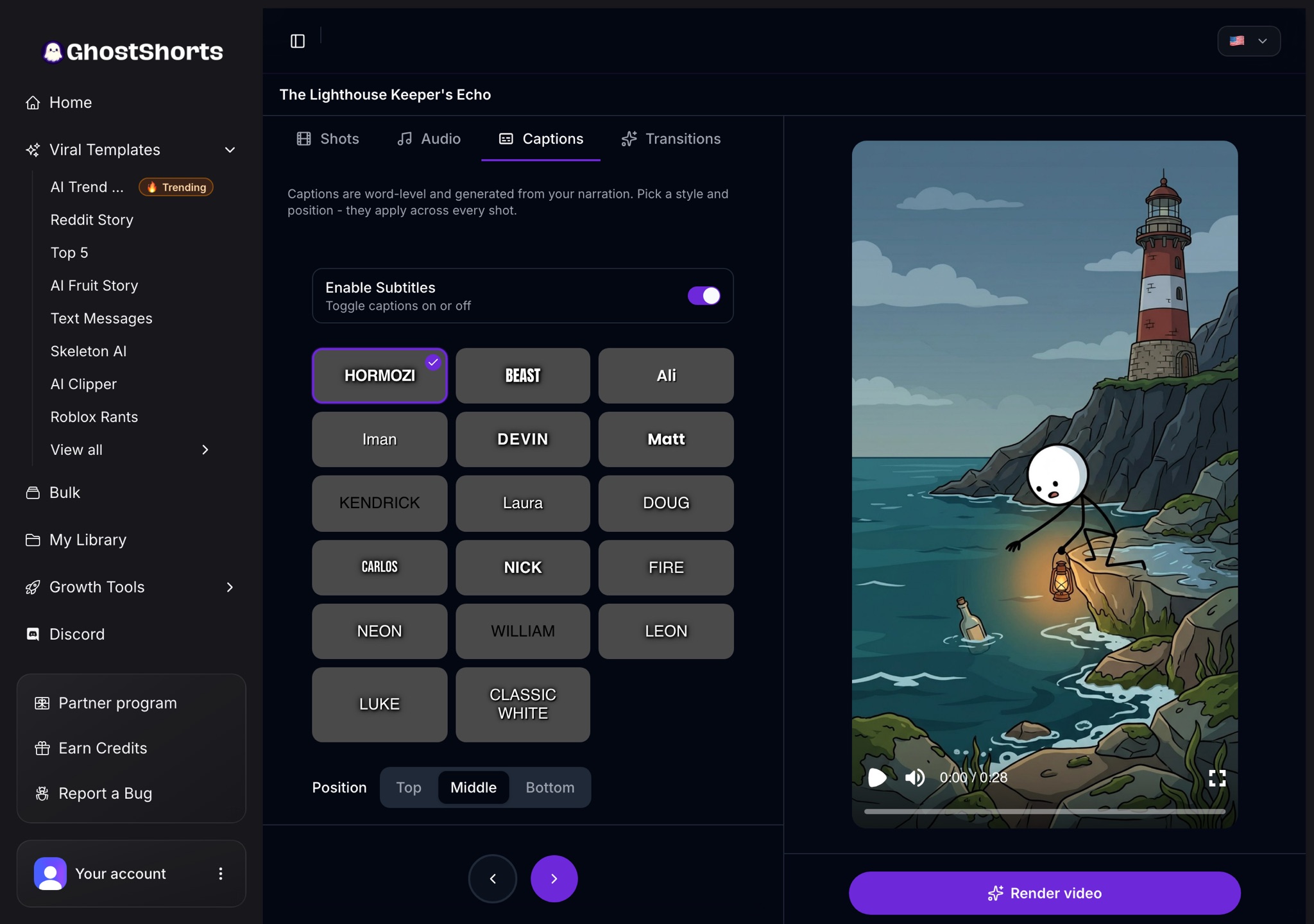The image size is (1314, 924).
Task: Click the Trending badge
Action: 176,187
